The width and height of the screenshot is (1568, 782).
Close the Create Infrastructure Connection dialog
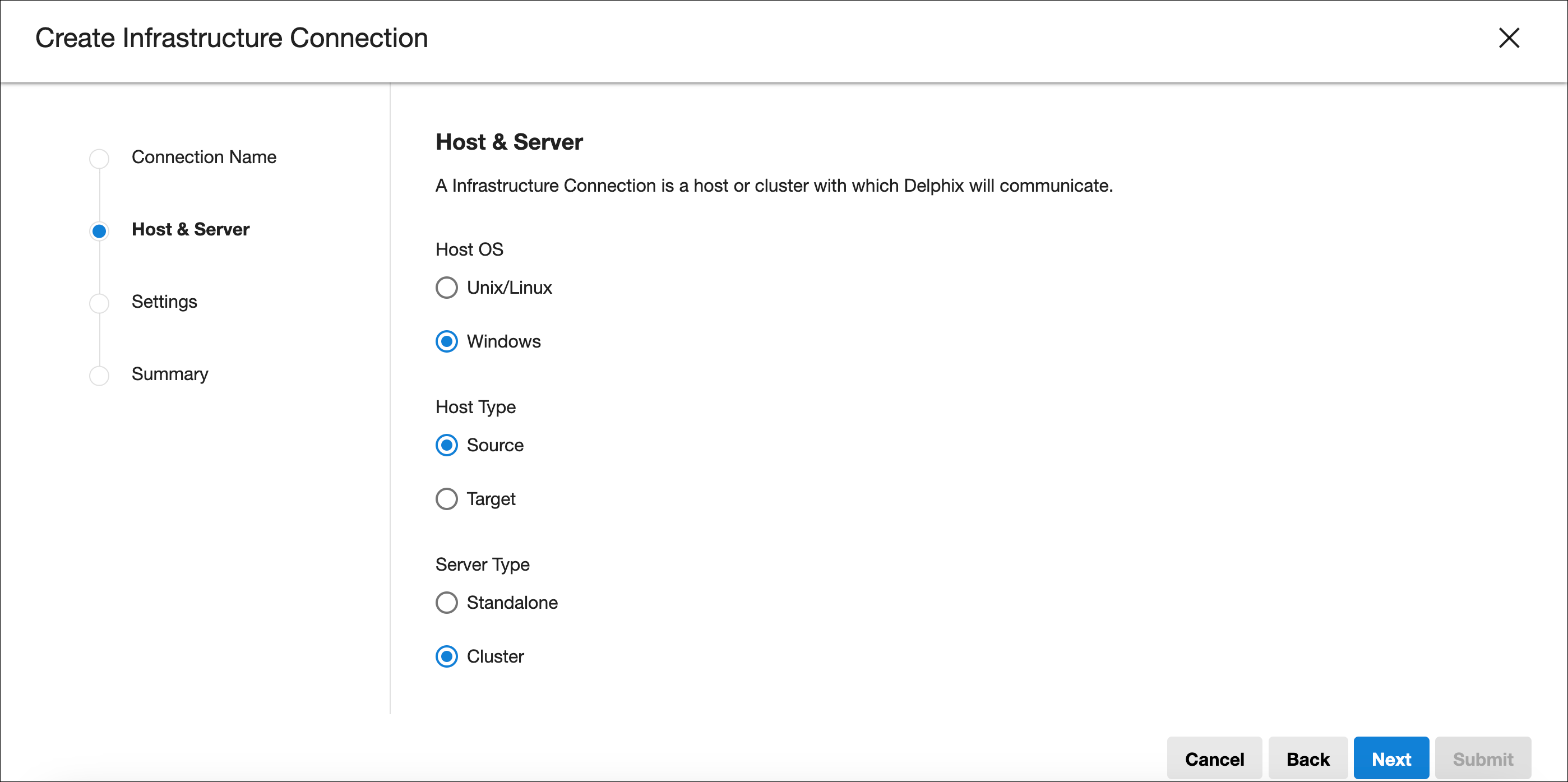coord(1509,38)
